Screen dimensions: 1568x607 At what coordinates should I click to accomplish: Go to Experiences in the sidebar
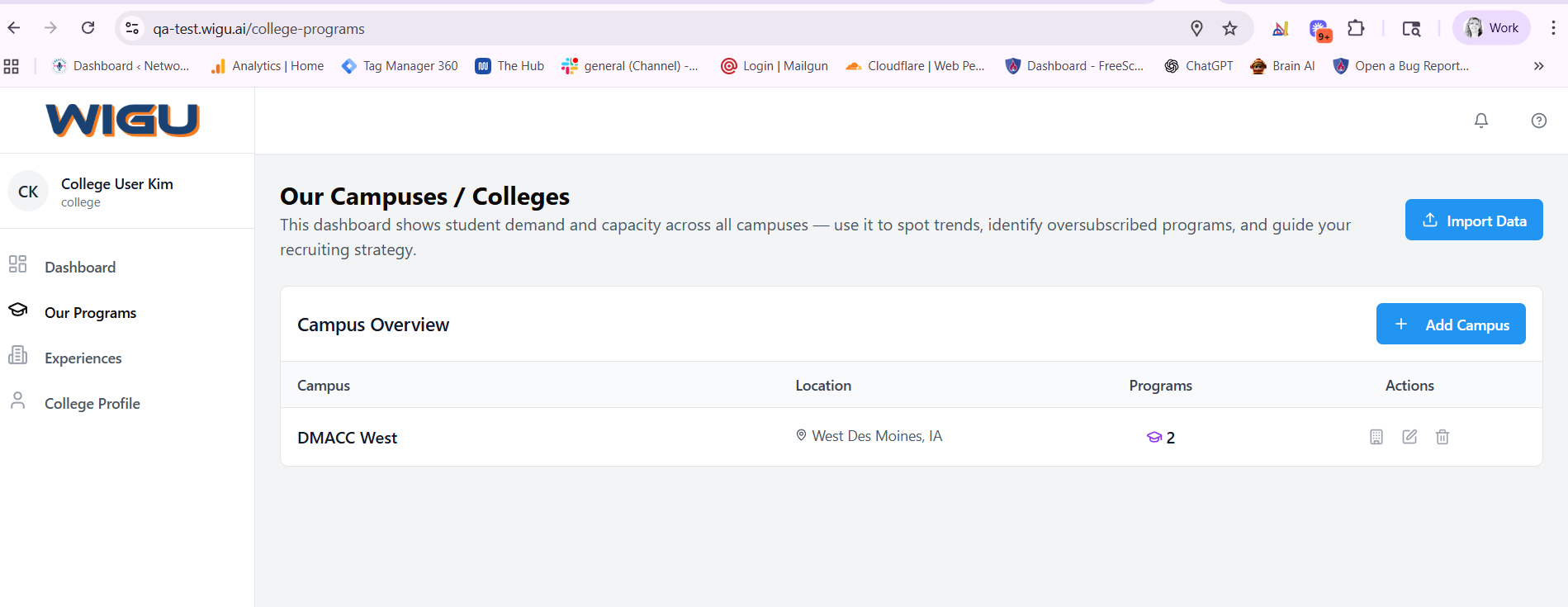(83, 358)
